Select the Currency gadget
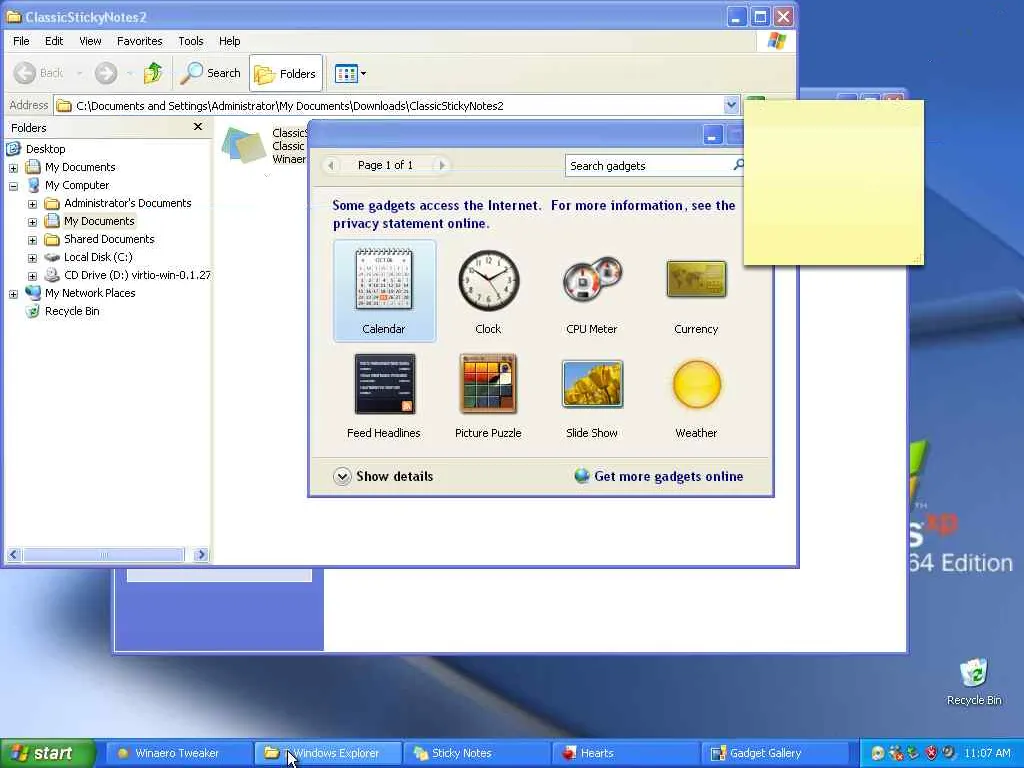 pyautogui.click(x=696, y=291)
